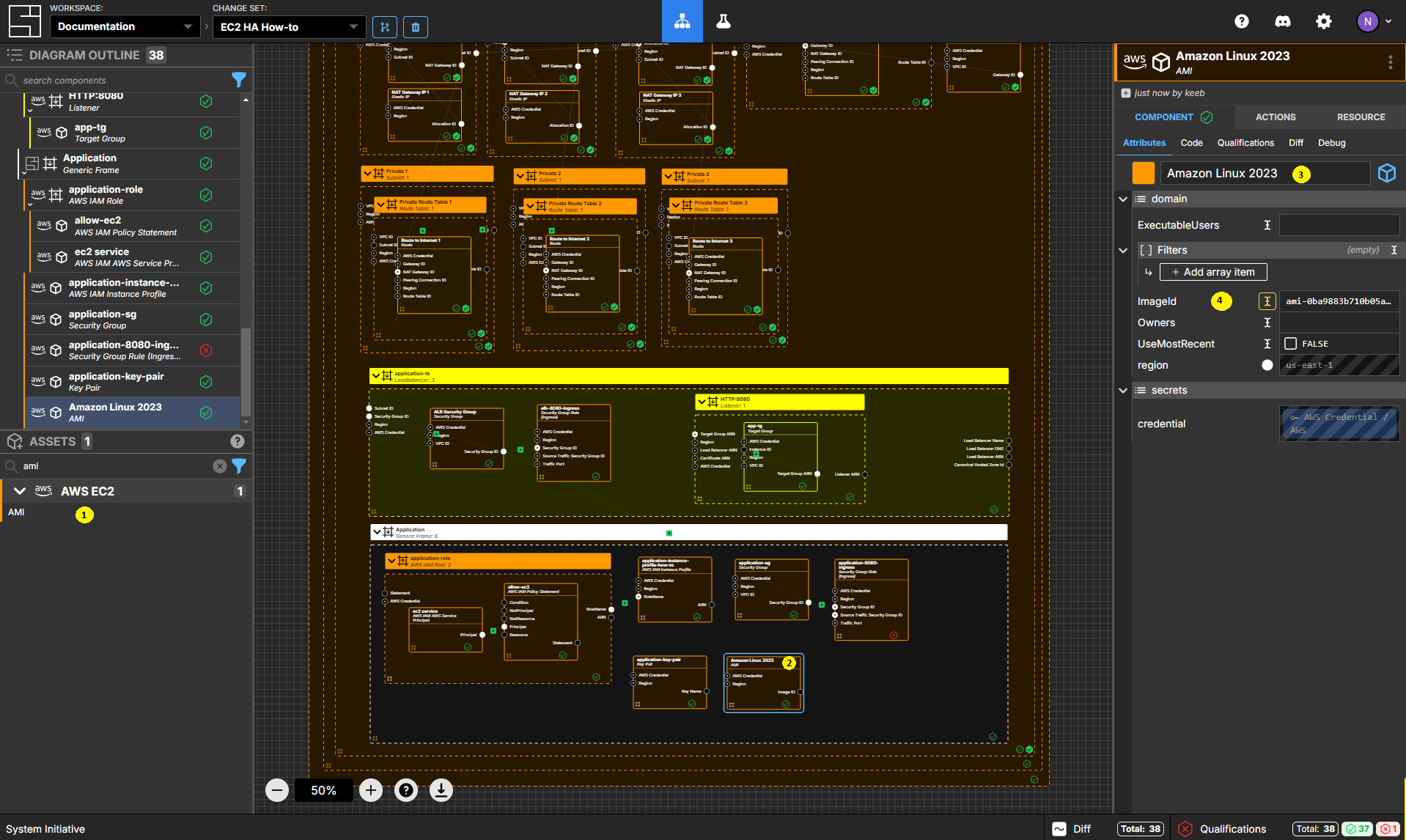Collapse the Private 1 subnet frame on canvas
This screenshot has height=840, width=1406.
click(367, 174)
